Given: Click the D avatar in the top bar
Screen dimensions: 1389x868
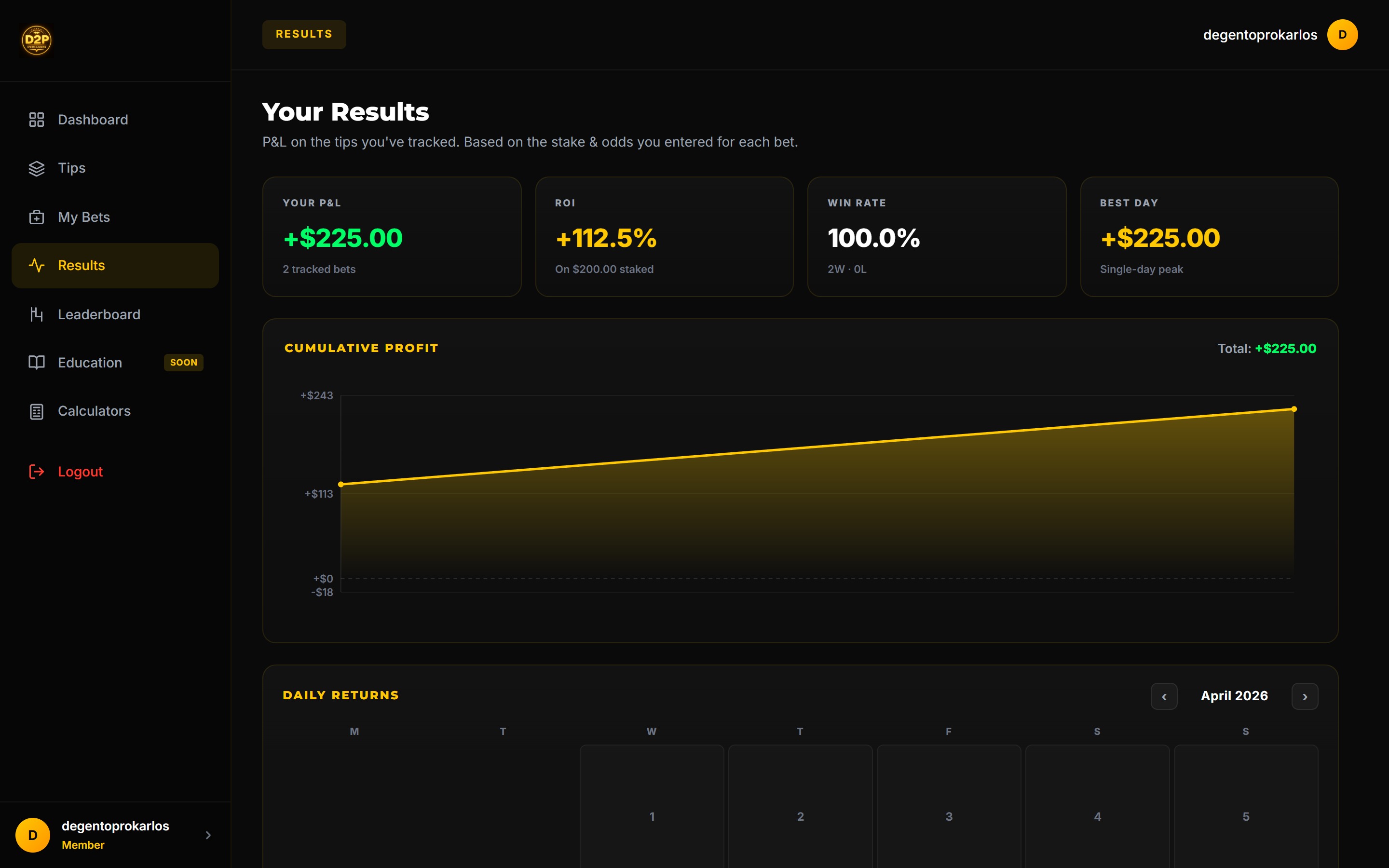Looking at the screenshot, I should [1342, 34].
